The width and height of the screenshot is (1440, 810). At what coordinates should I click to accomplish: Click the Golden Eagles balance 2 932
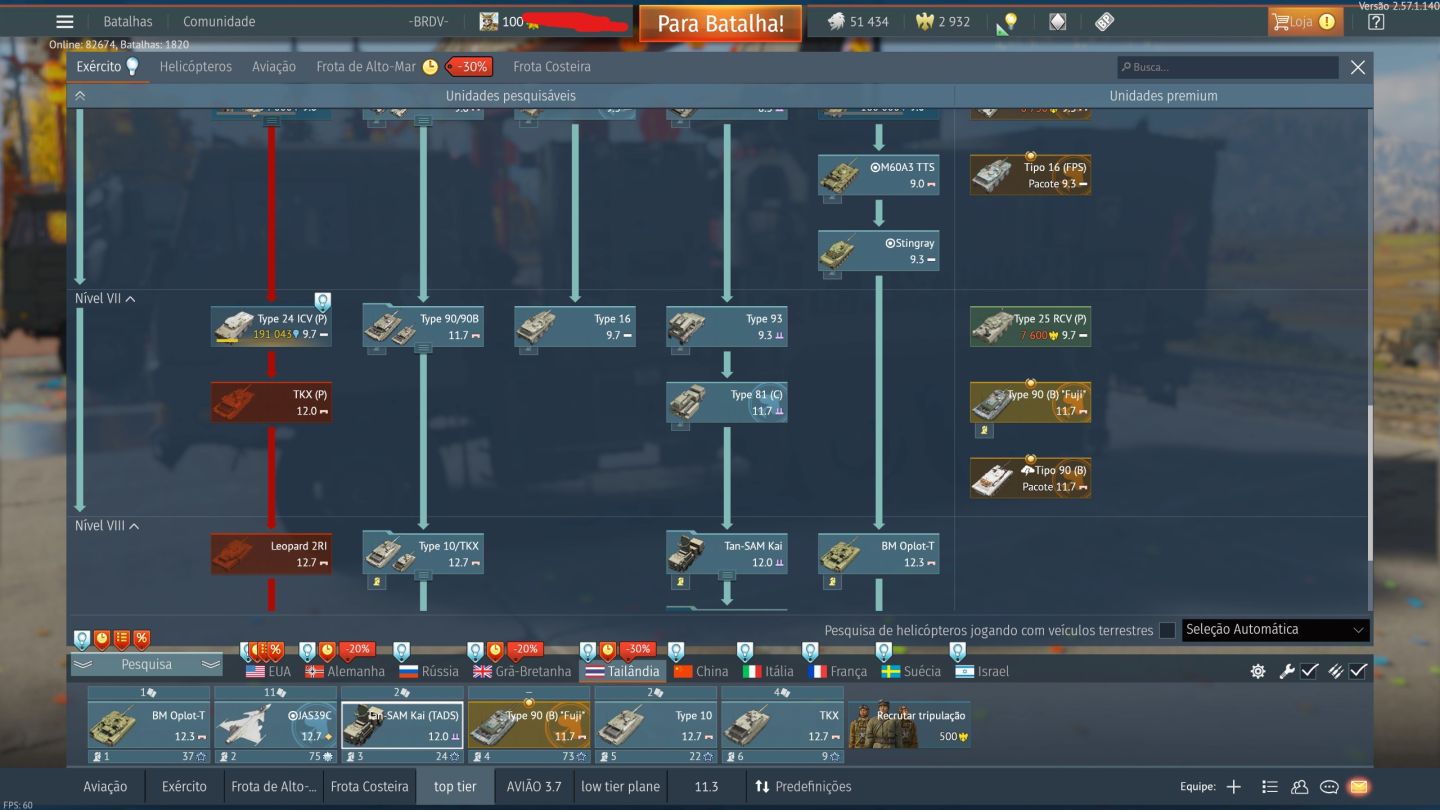click(943, 22)
